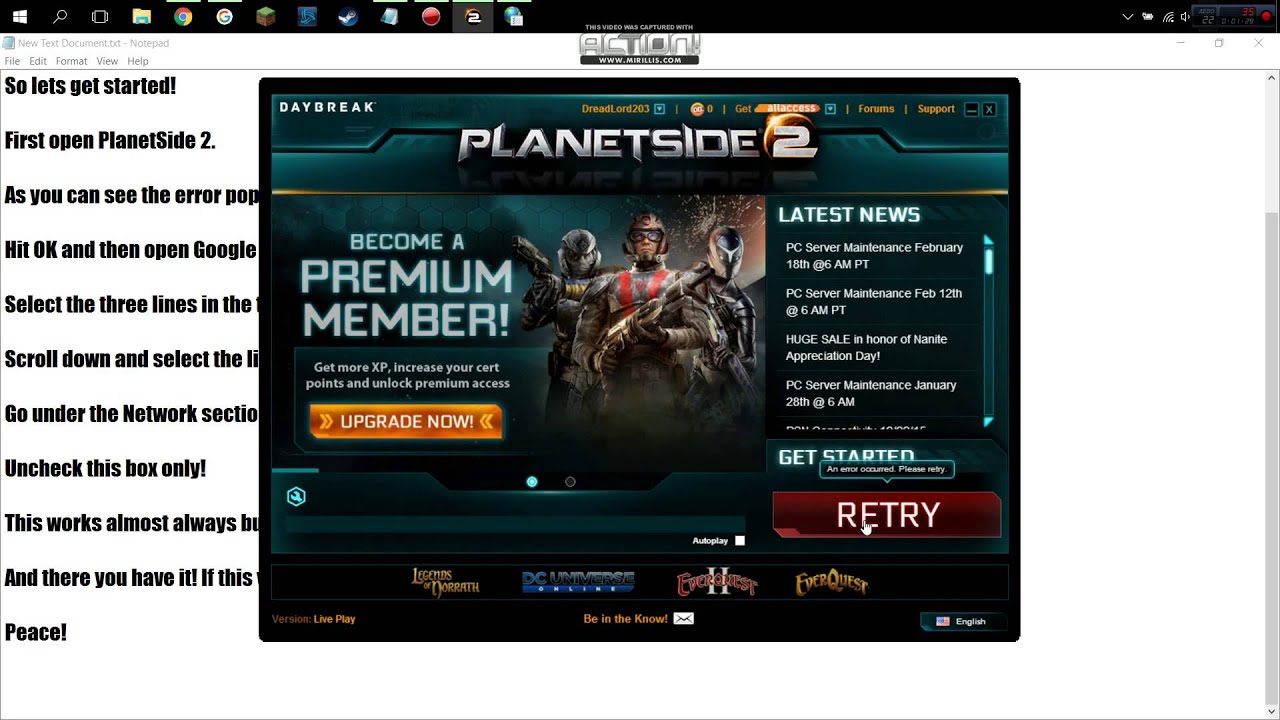Open Task View in taskbar

100,16
